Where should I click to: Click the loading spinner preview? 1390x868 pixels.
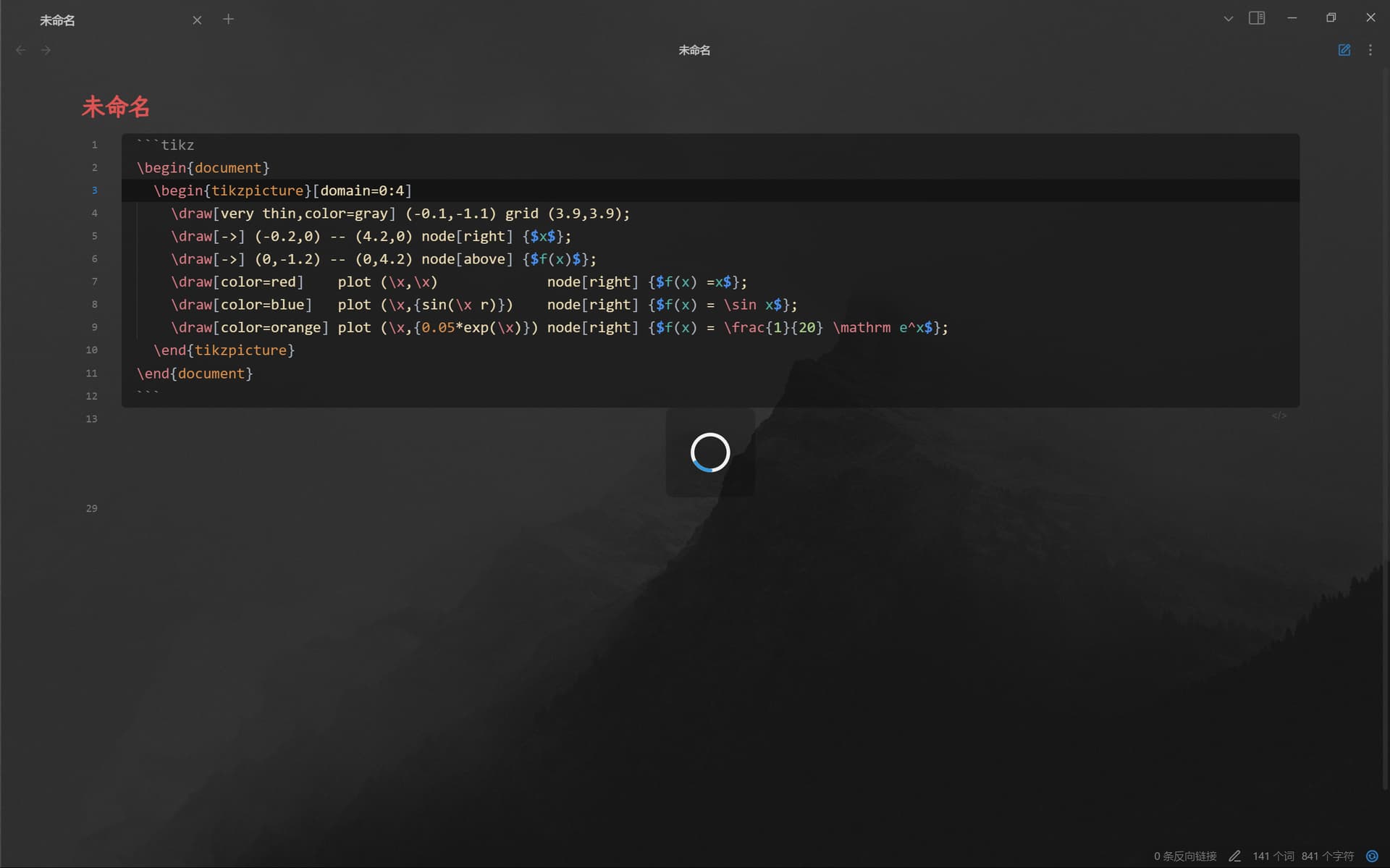(x=710, y=452)
